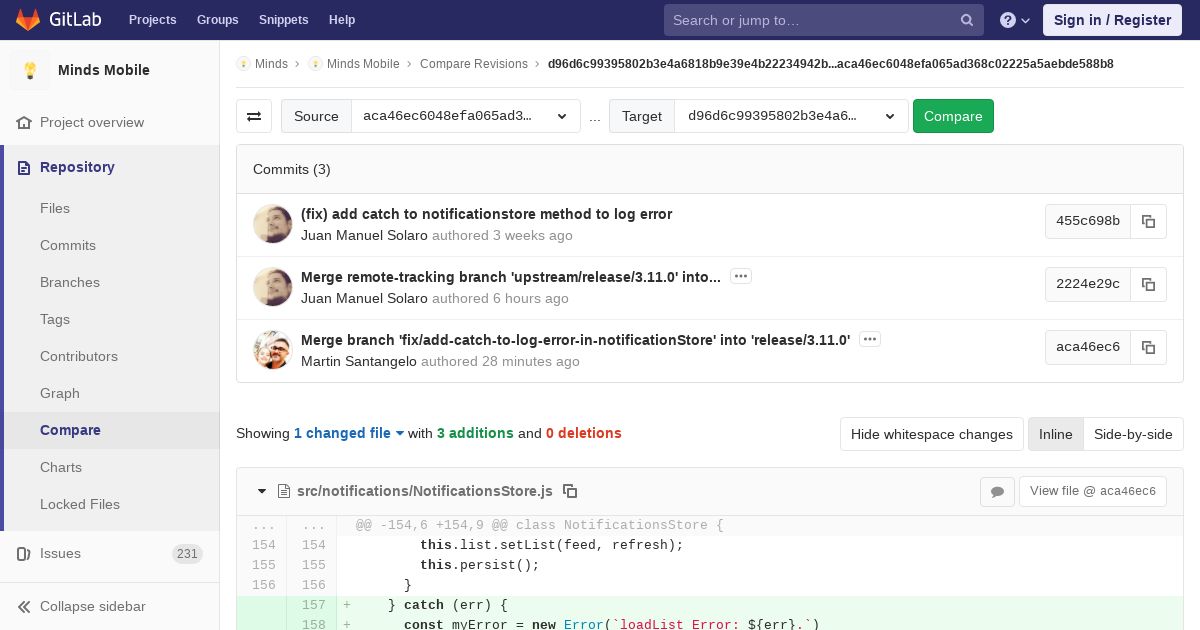The width and height of the screenshot is (1200, 630).
Task: Click the Minds Mobile sidebar title
Action: [104, 70]
